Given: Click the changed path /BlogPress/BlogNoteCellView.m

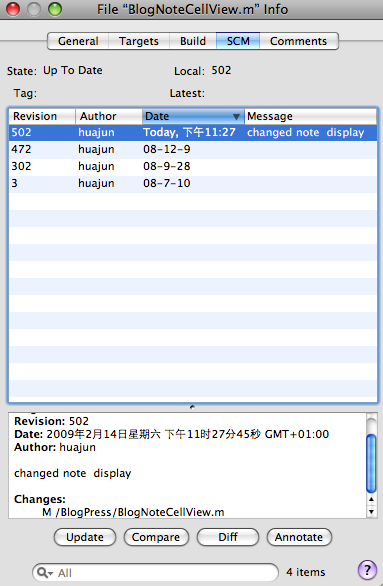Looking at the screenshot, I should [x=140, y=512].
